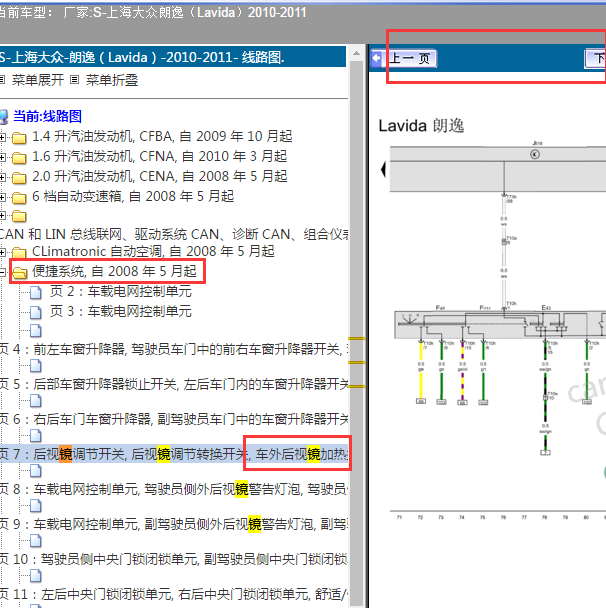Click the tree panel vertical scrollbar track
Screen dimensions: 606x608
pos(357,333)
